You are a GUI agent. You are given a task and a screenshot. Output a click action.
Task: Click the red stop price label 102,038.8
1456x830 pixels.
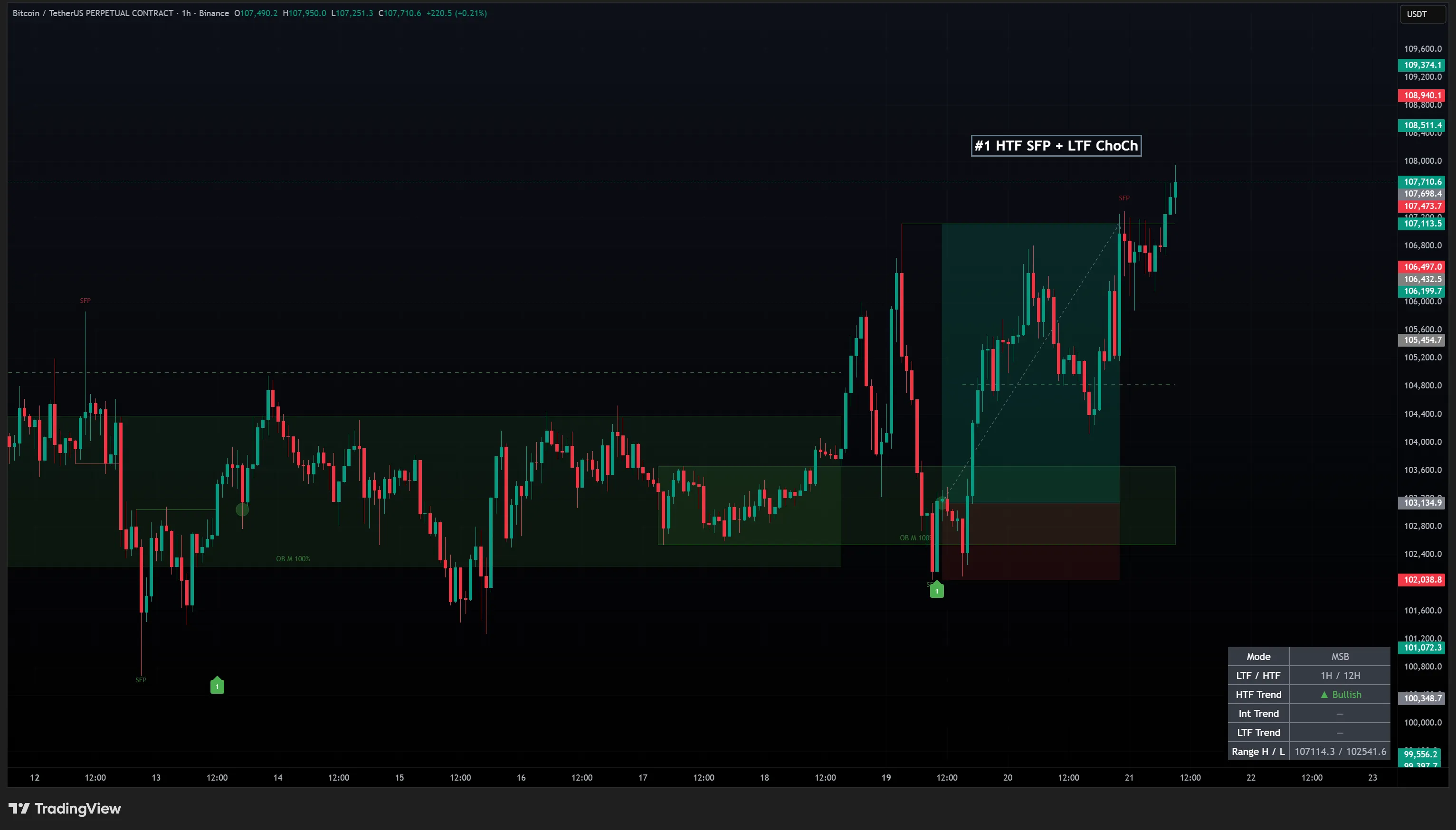tap(1423, 580)
